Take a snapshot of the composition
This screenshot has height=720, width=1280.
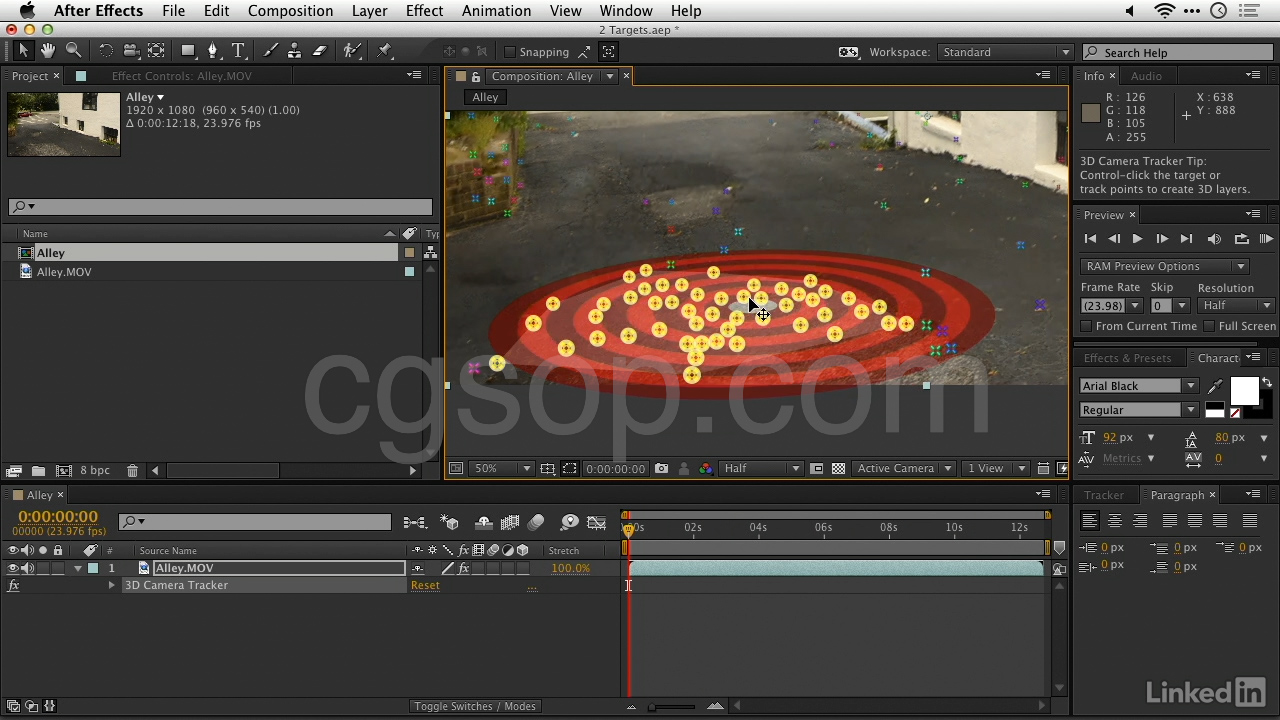click(x=661, y=467)
